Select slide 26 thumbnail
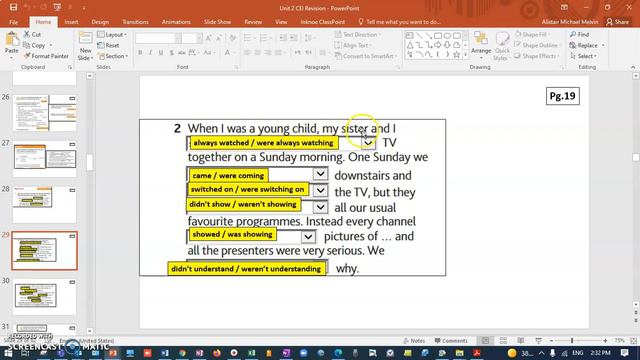 pyautogui.click(x=44, y=113)
